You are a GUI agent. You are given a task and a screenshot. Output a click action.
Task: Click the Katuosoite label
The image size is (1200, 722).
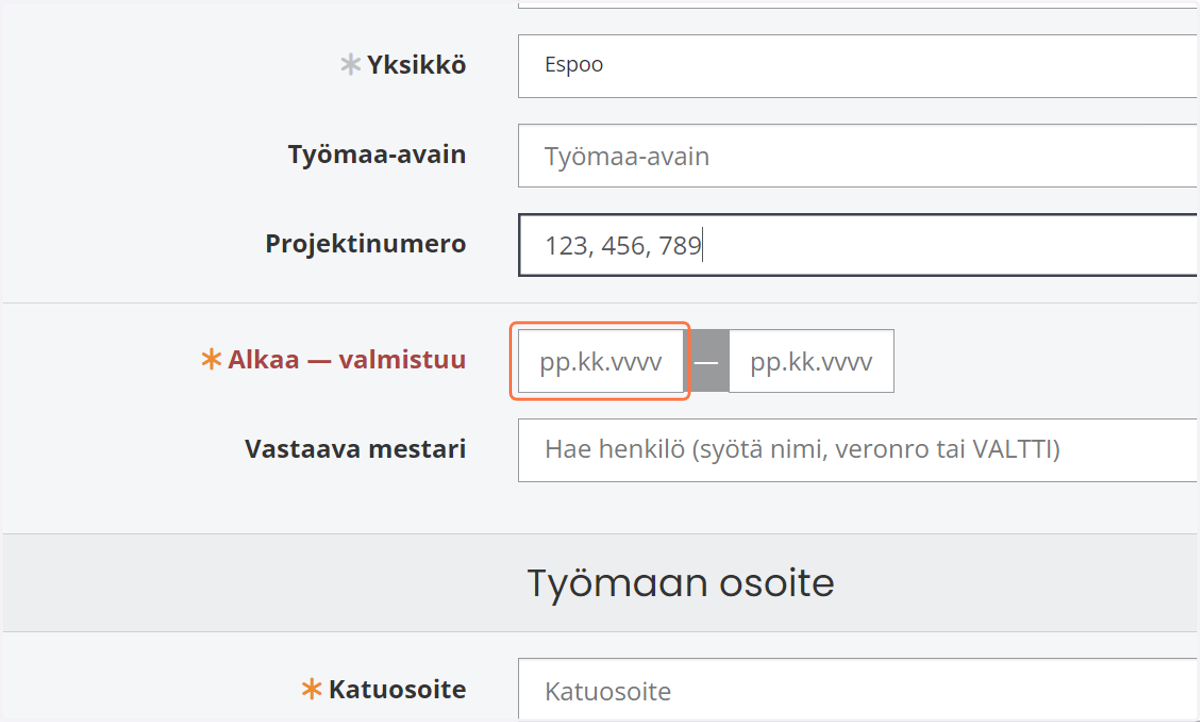397,689
